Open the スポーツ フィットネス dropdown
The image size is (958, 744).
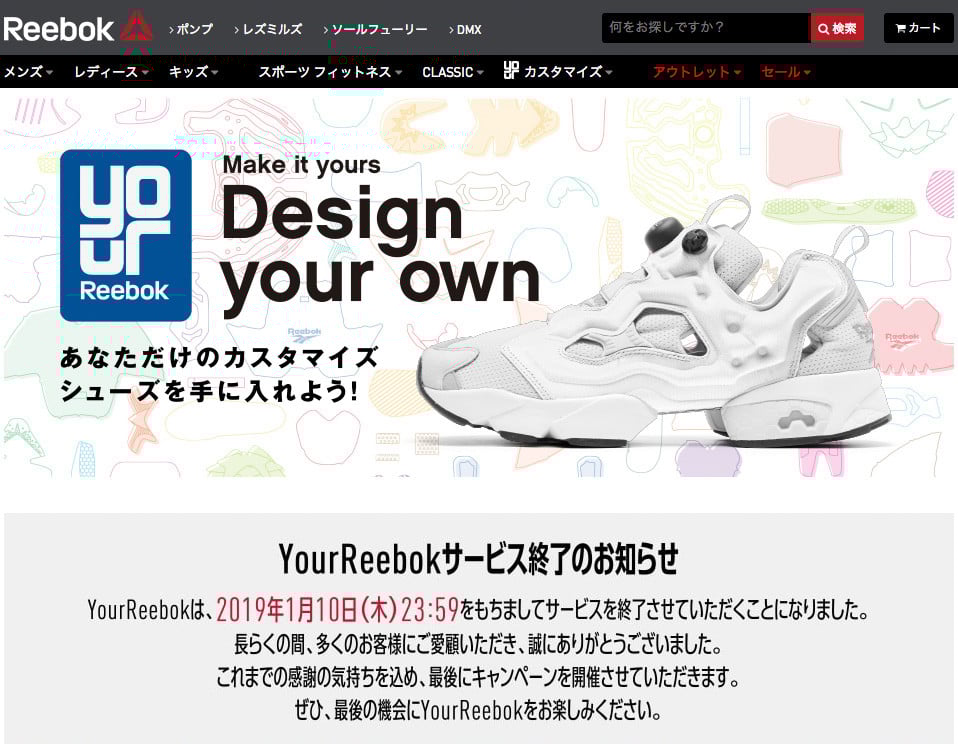tap(330, 71)
